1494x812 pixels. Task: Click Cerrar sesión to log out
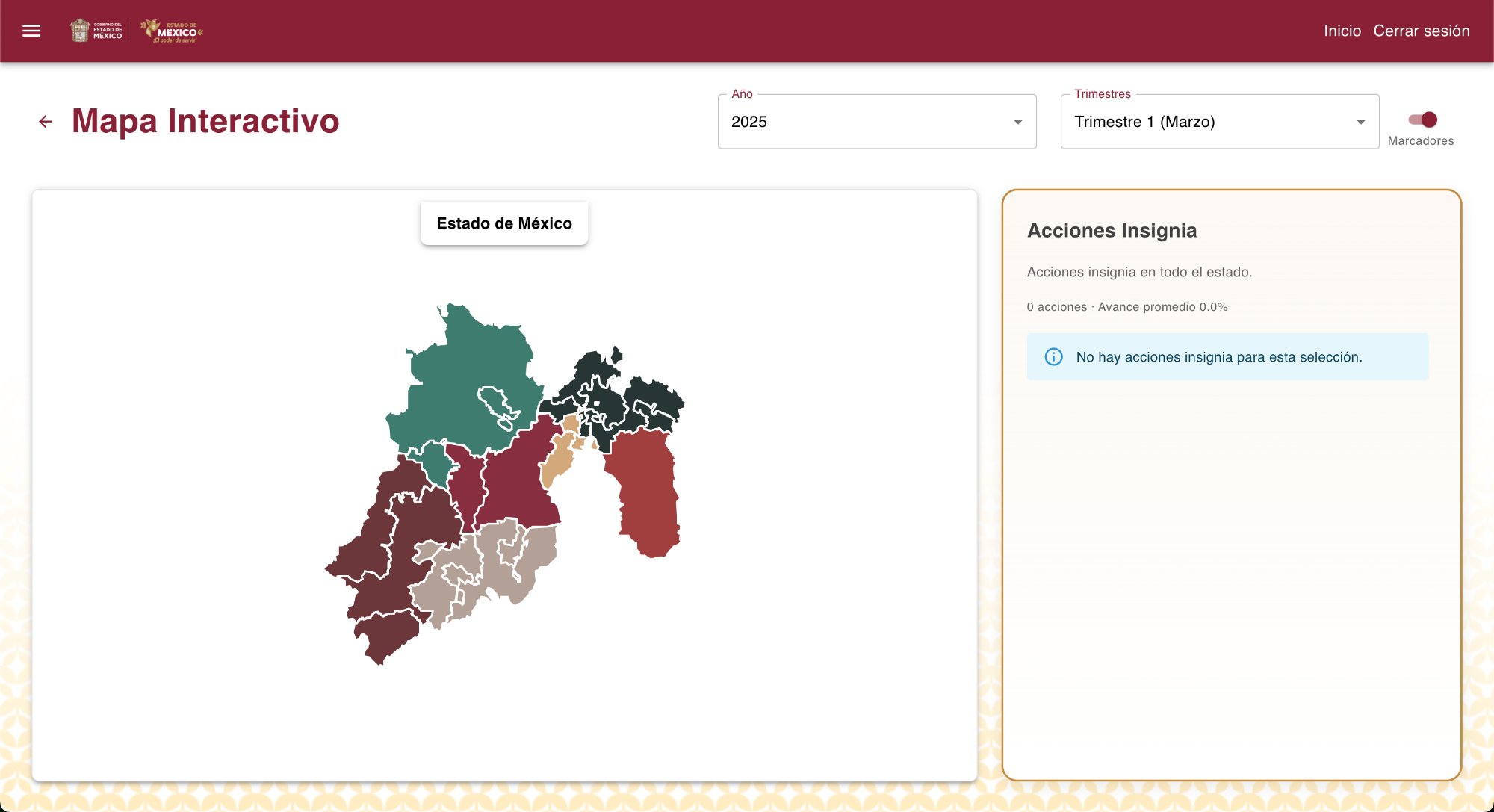tap(1421, 31)
